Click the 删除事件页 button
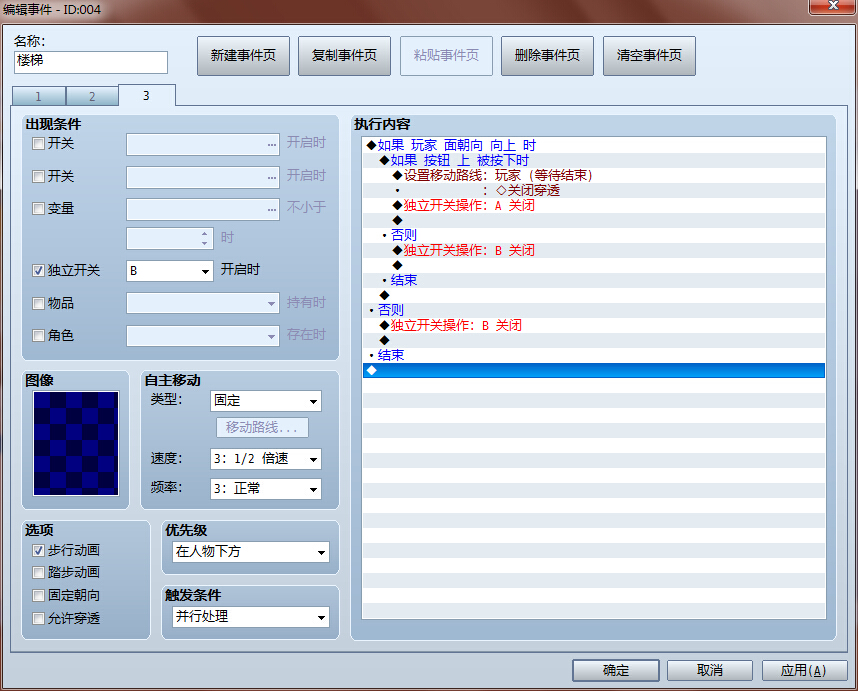Screen dimensions: 858x691 [x=547, y=56]
